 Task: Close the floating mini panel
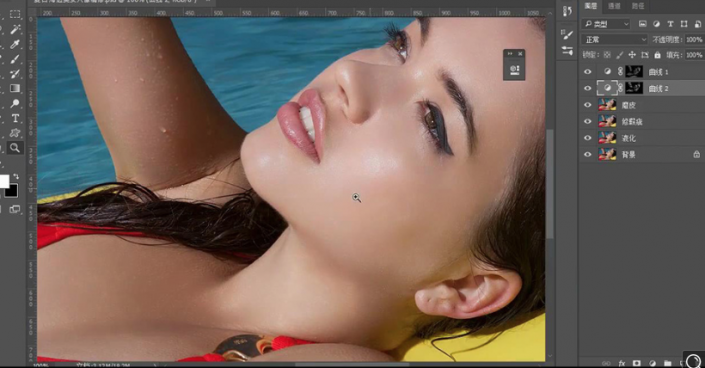(x=520, y=54)
